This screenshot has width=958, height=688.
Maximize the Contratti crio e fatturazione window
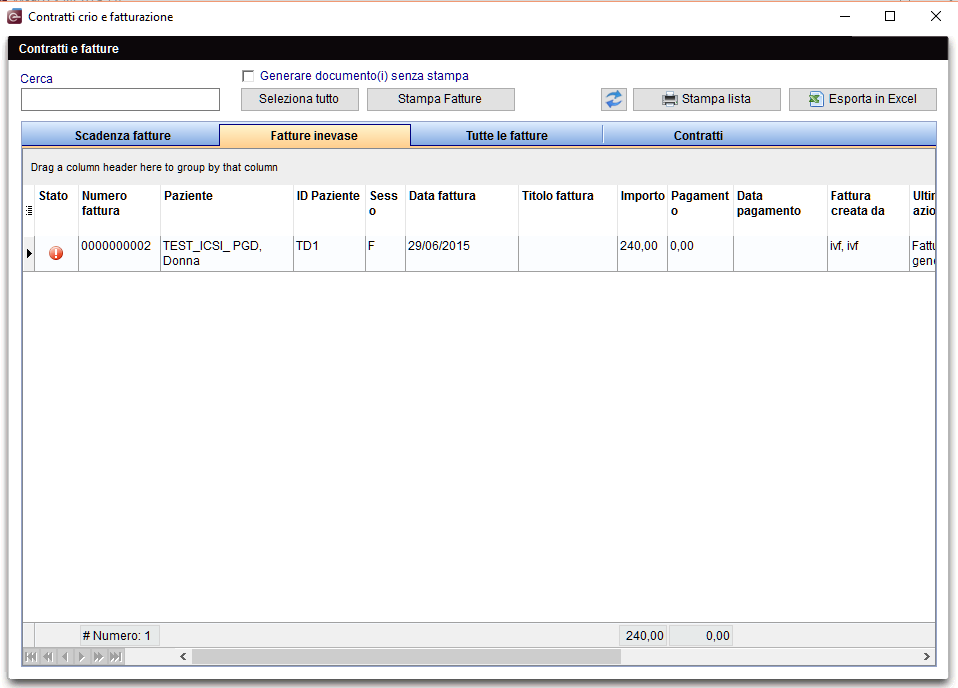coord(890,16)
